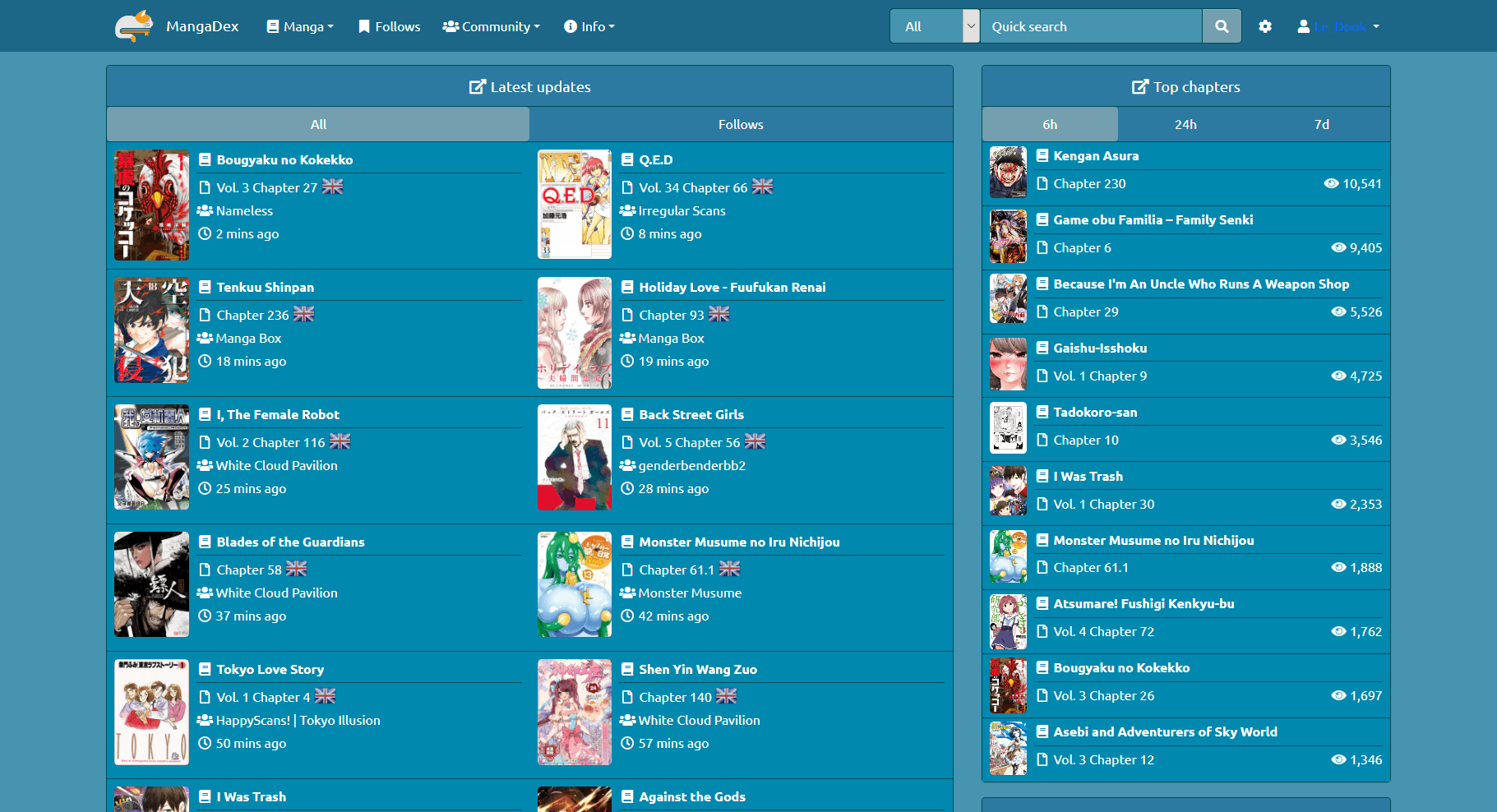The width and height of the screenshot is (1497, 812).
Task: Click the magnifying glass search icon
Action: tap(1222, 25)
